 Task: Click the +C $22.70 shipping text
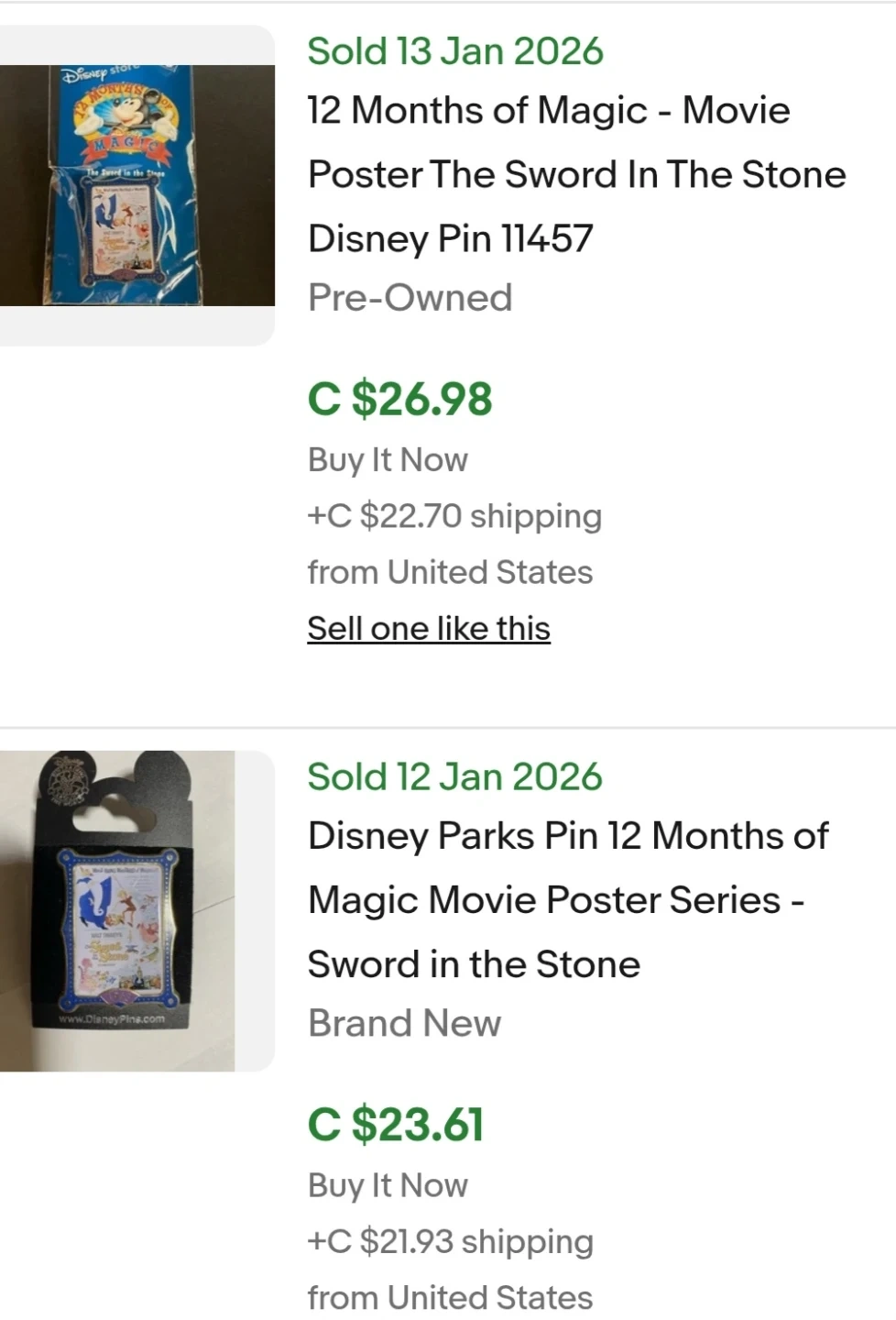coord(454,516)
